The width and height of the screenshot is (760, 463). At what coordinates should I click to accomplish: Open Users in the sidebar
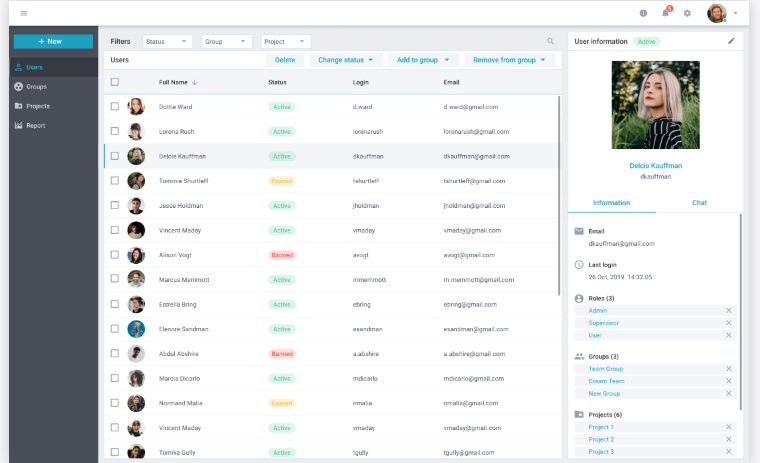[53, 67]
